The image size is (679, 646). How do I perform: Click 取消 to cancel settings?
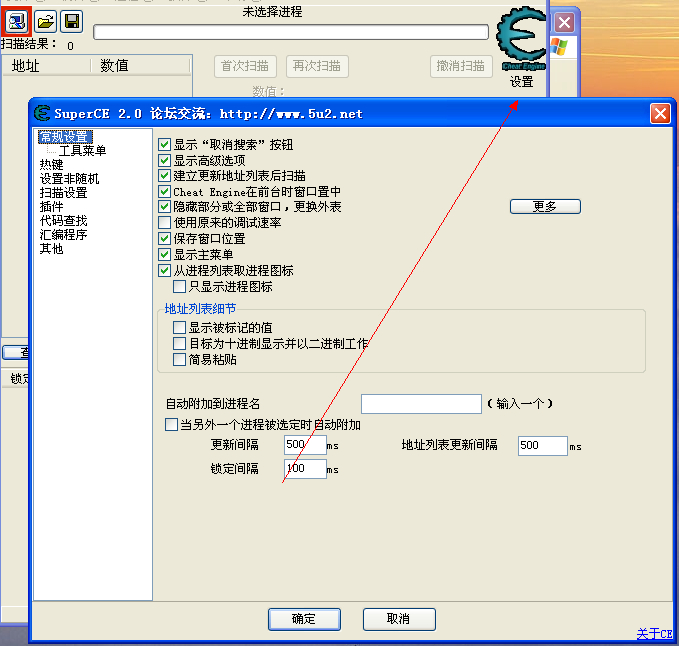[x=399, y=619]
